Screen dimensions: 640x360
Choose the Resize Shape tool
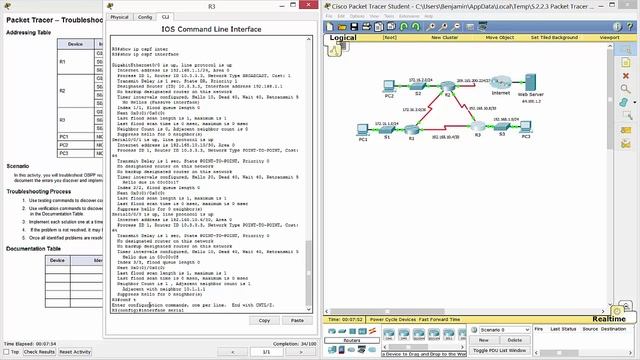pyautogui.click(x=627, y=116)
